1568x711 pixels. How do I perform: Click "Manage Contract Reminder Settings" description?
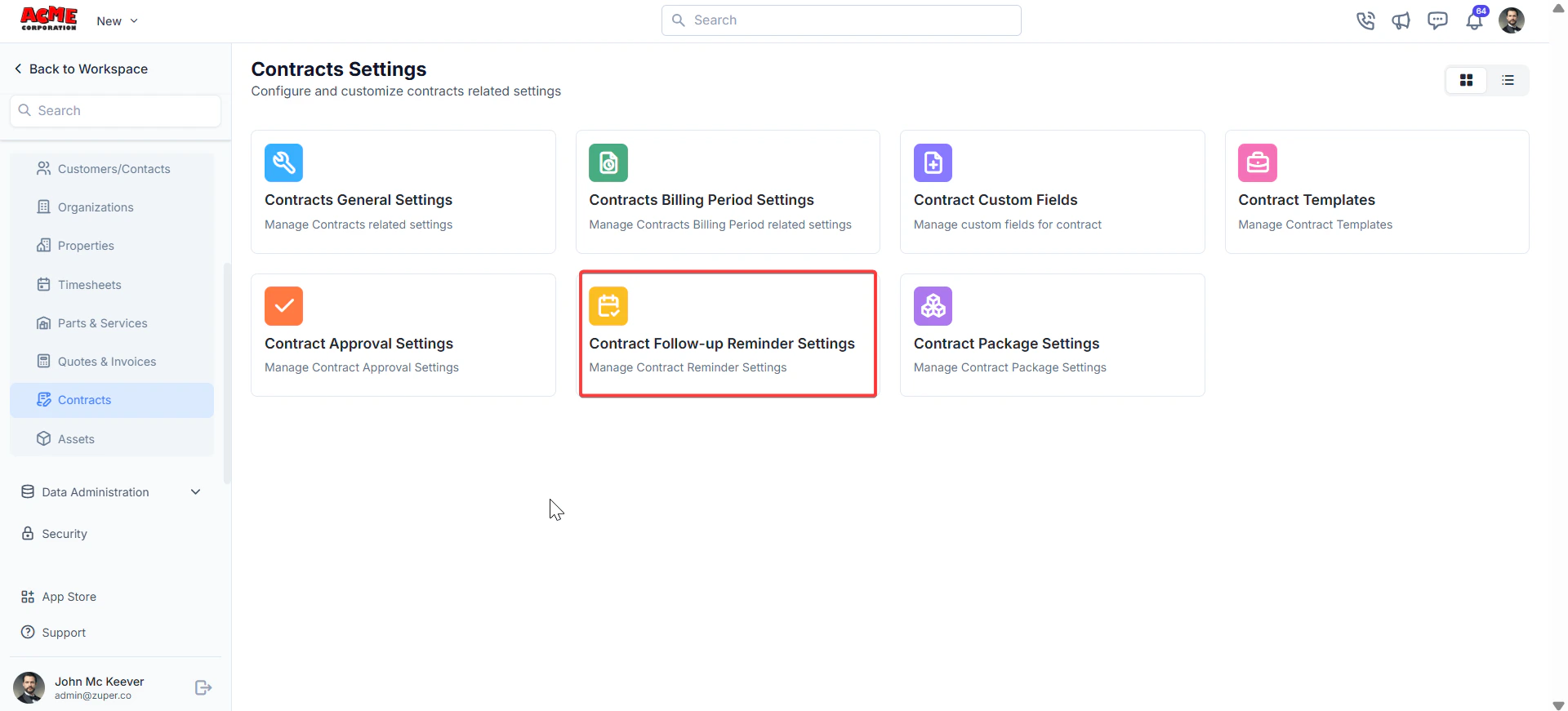(688, 367)
